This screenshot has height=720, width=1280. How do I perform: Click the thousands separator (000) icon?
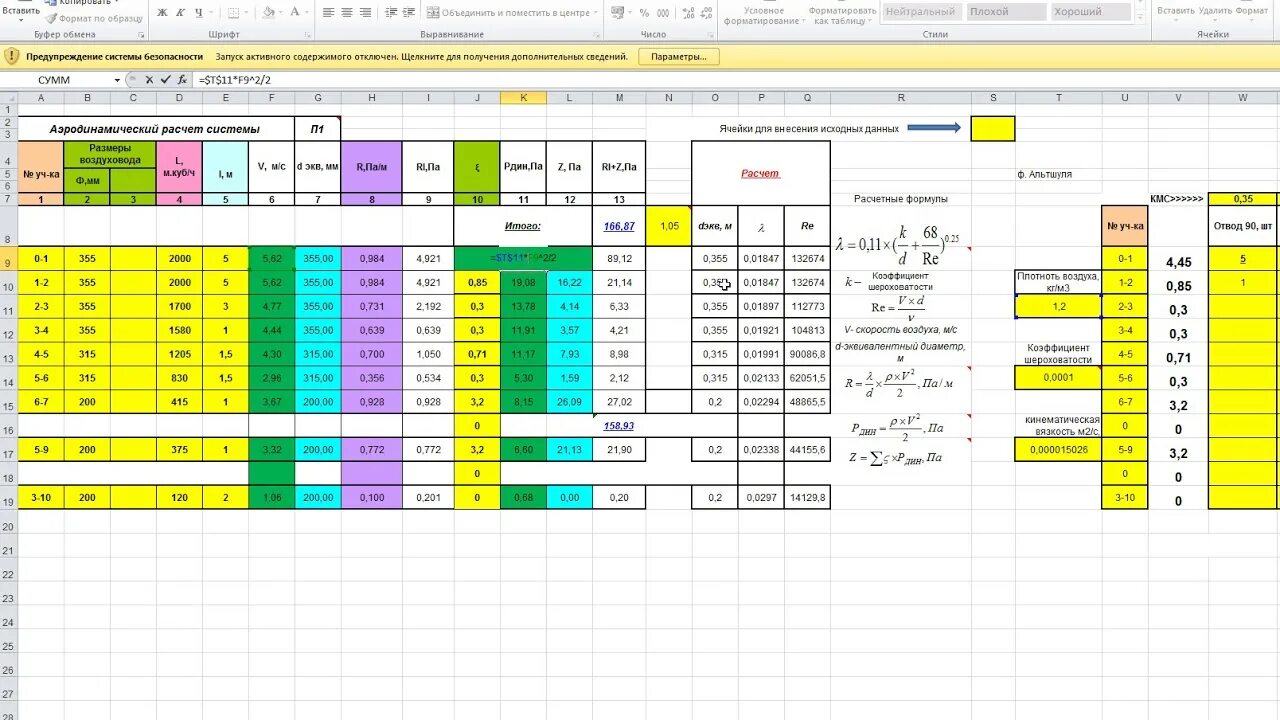point(661,13)
